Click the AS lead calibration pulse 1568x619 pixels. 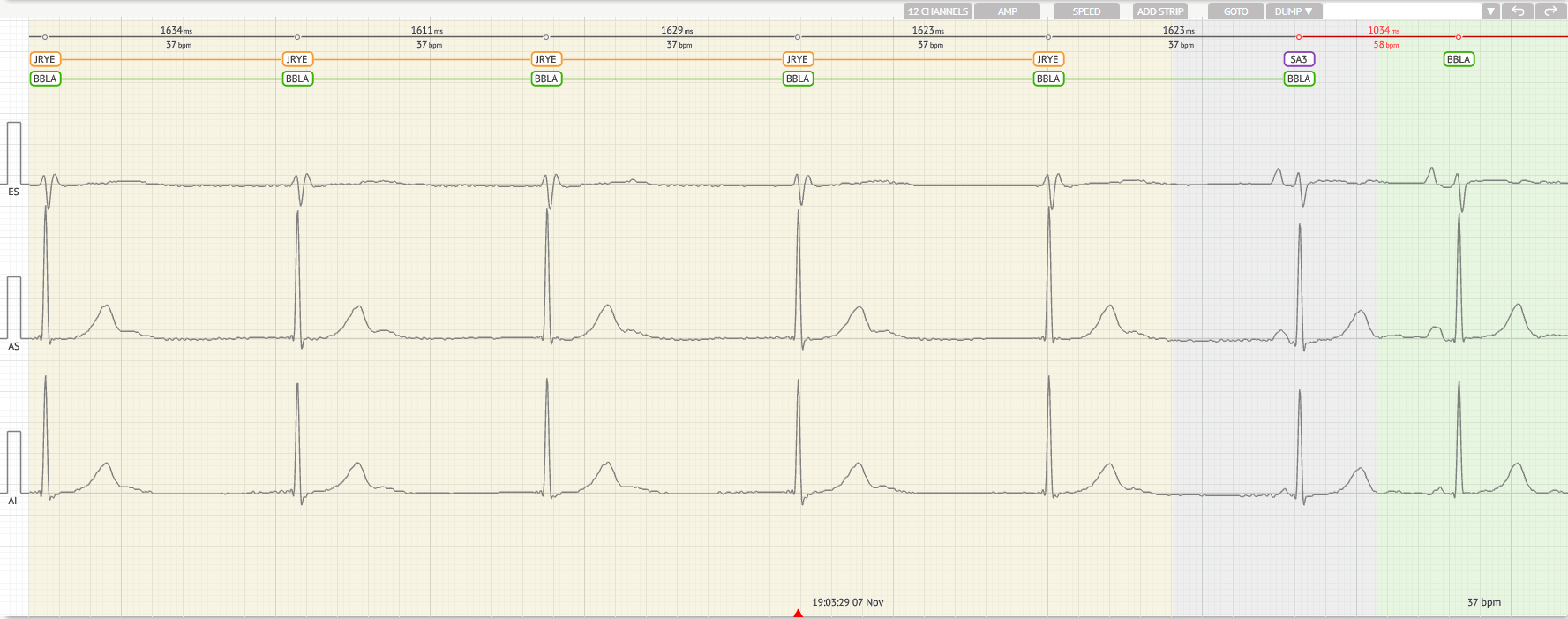click(x=14, y=307)
